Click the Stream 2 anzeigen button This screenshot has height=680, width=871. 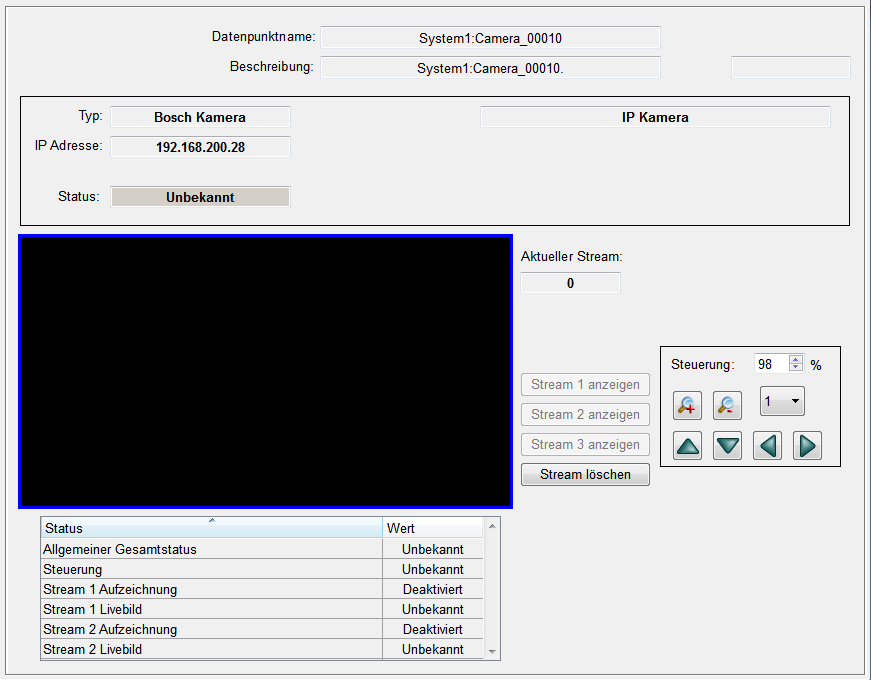[x=585, y=415]
